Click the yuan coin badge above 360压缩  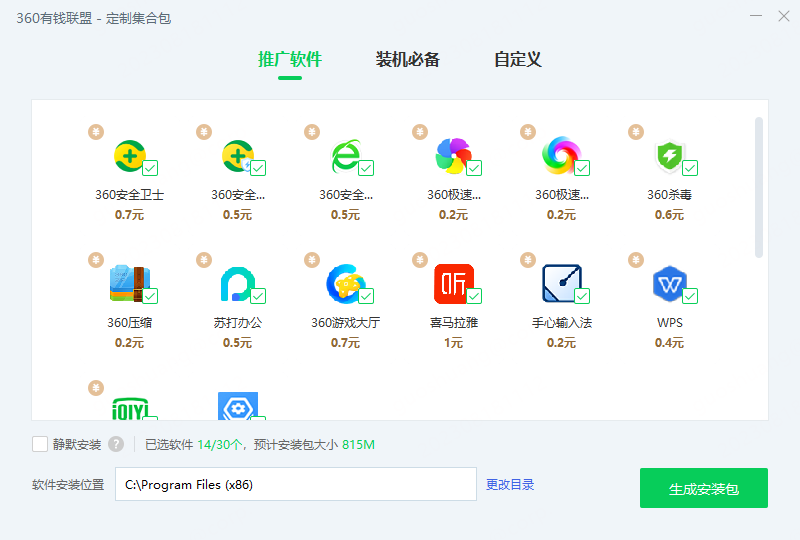(96, 260)
